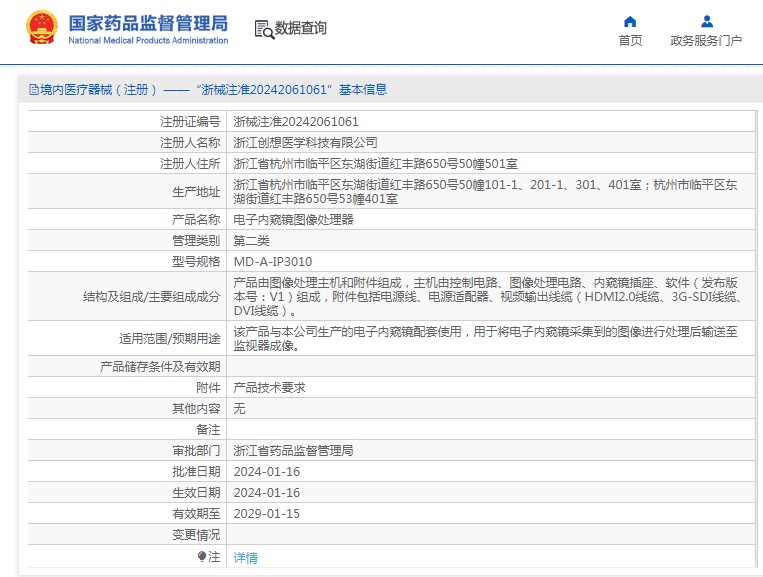Select 浙江创想医学科技有限公司 cell
Image resolution: width=763 pixels, height=577 pixels.
click(x=305, y=143)
